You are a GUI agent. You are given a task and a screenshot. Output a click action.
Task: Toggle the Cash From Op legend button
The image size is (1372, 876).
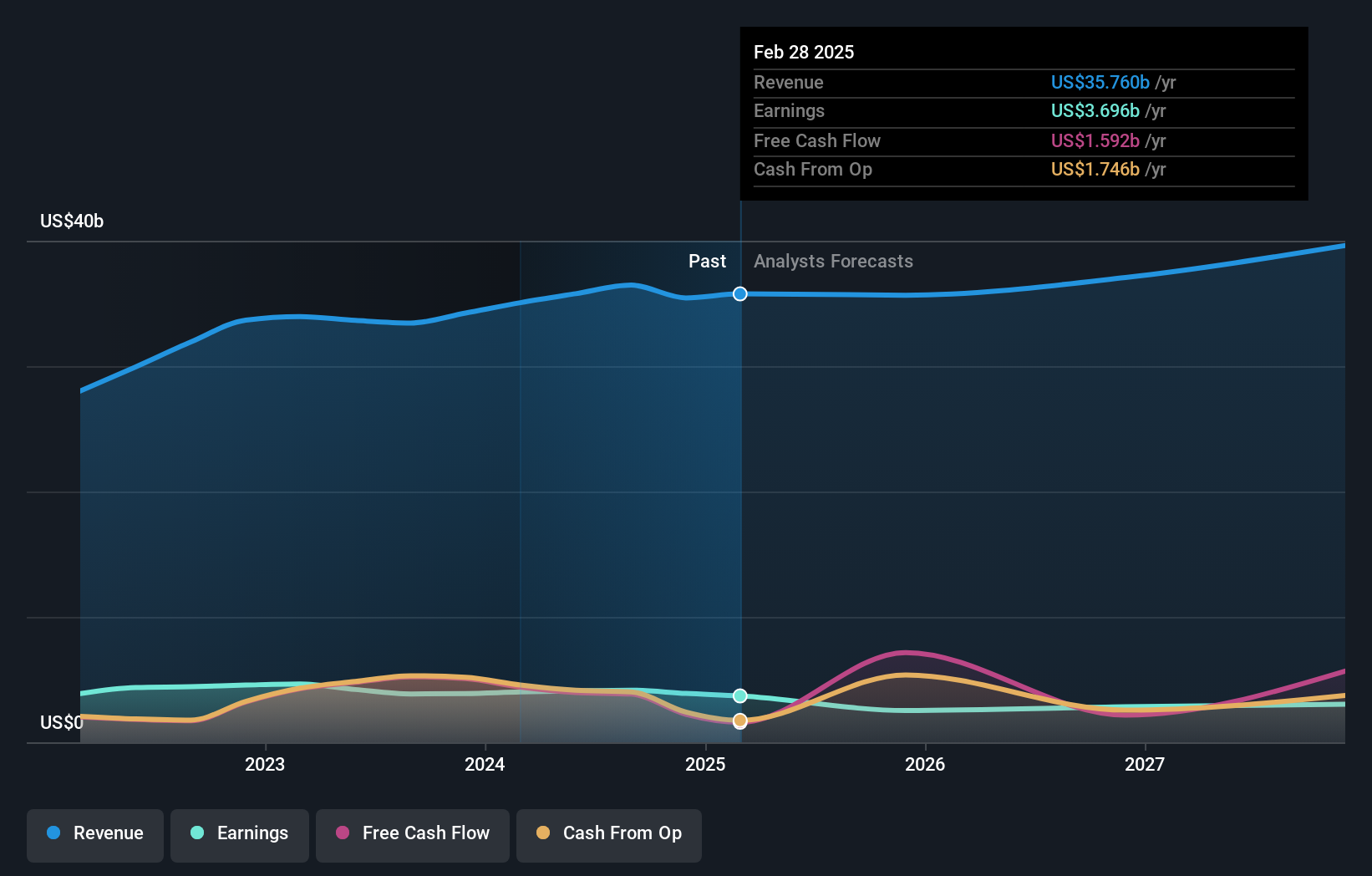pyautogui.click(x=609, y=835)
